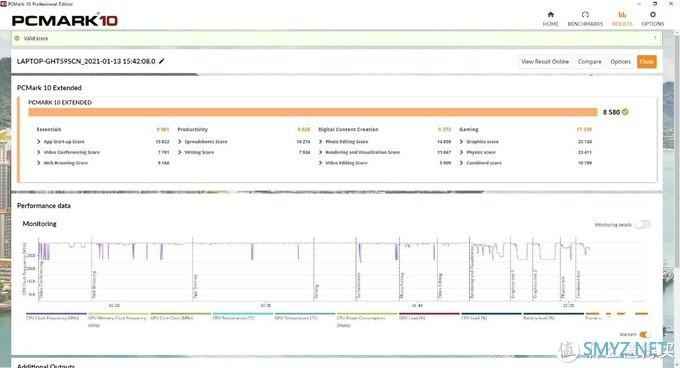This screenshot has height=368, width=680.
Task: Select the Results bar chart icon
Action: coord(622,15)
